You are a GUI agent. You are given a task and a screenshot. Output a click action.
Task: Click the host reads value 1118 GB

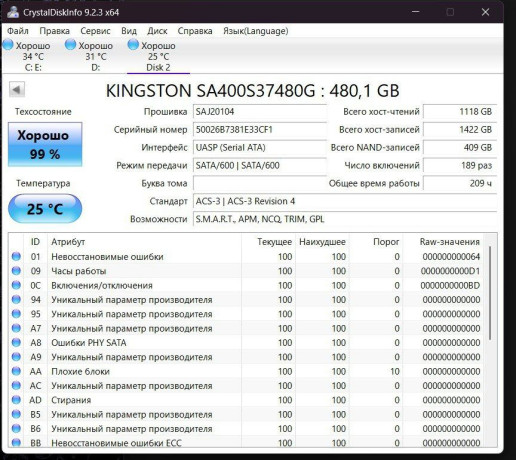[460, 112]
